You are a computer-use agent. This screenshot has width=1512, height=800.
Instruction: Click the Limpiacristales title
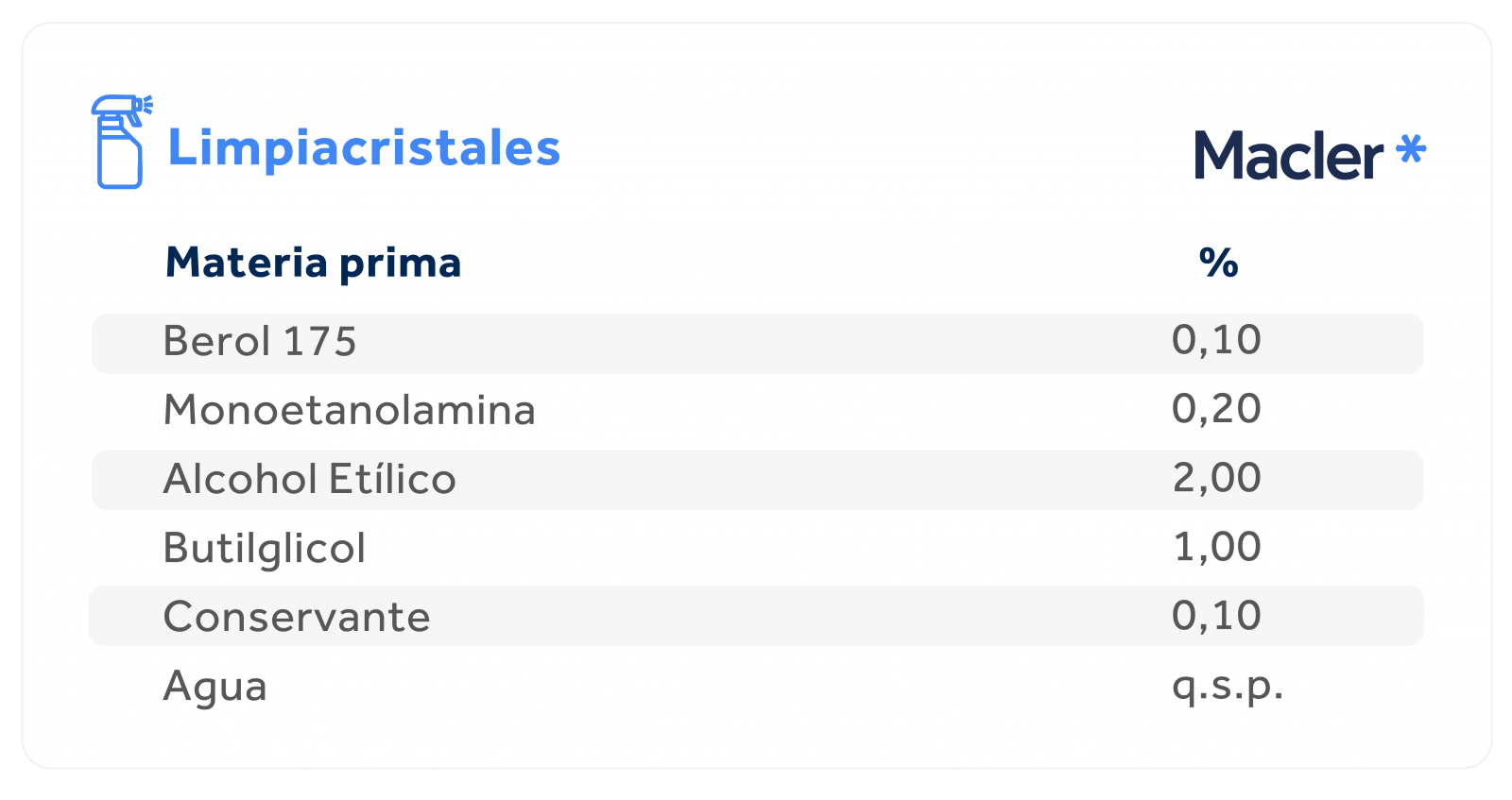pos(364,148)
